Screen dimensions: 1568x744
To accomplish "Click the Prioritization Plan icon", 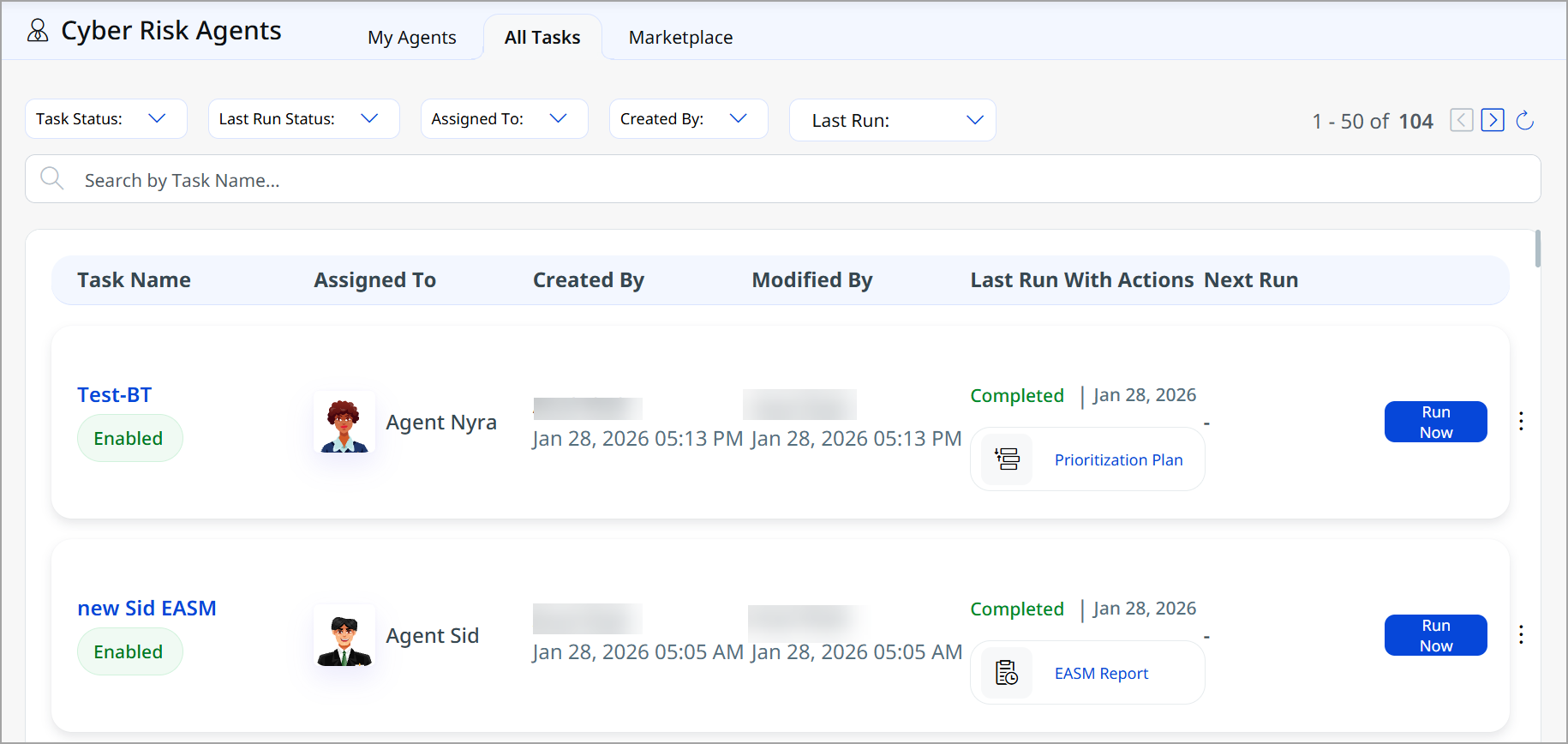I will (1007, 459).
